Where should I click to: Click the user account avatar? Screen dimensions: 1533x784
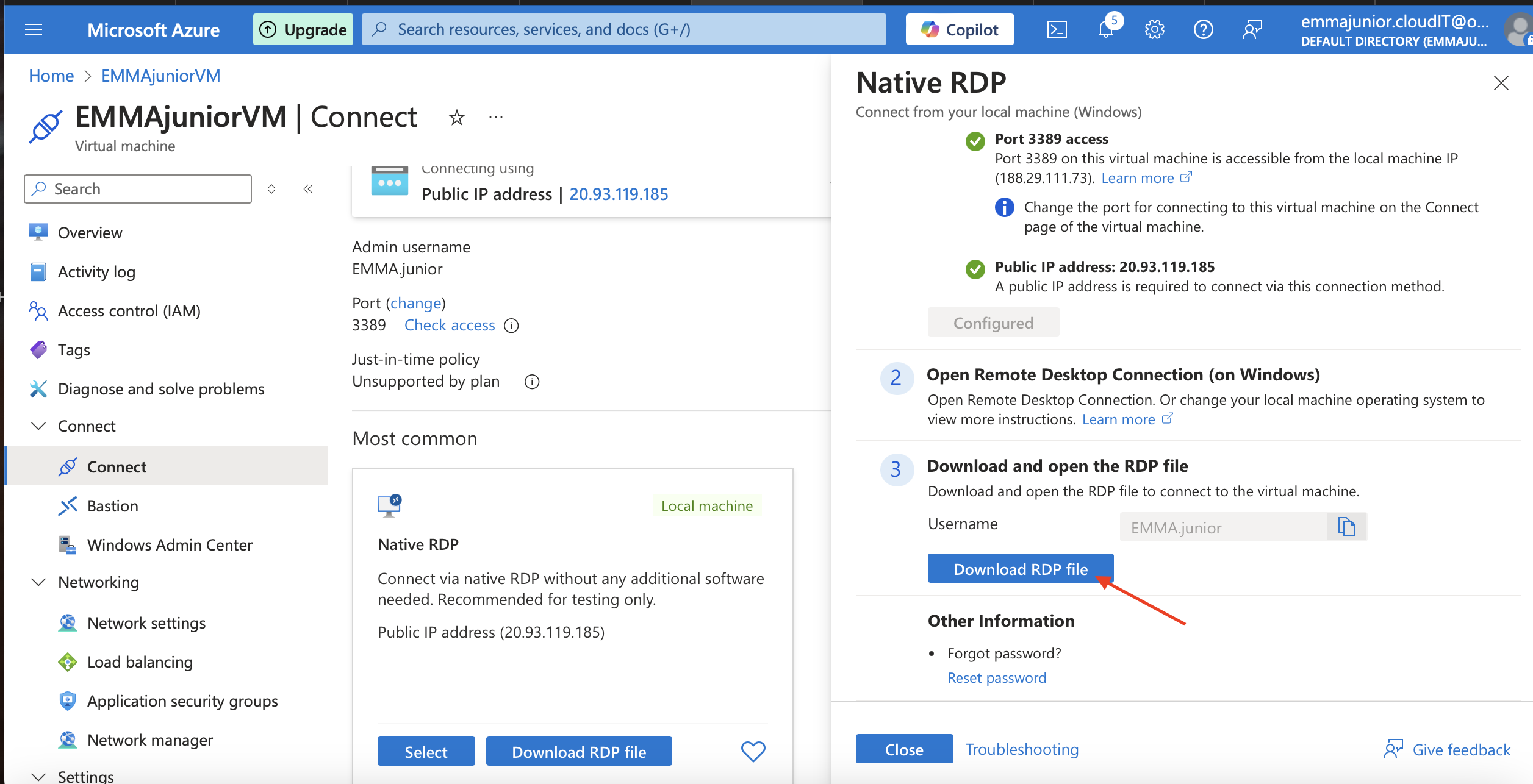1518,29
